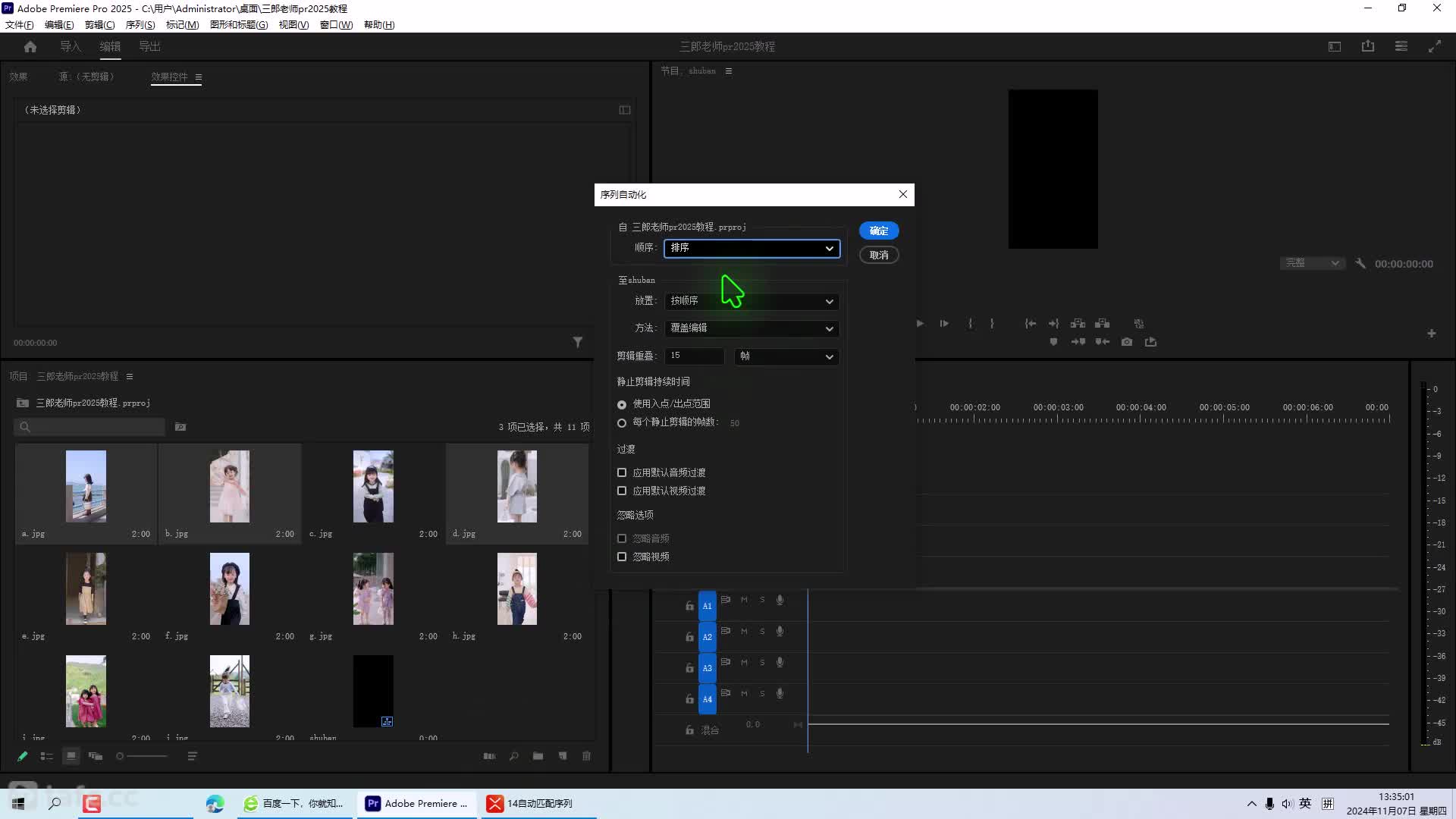Open the Method dropdown showing 覆盖编辑

[752, 328]
